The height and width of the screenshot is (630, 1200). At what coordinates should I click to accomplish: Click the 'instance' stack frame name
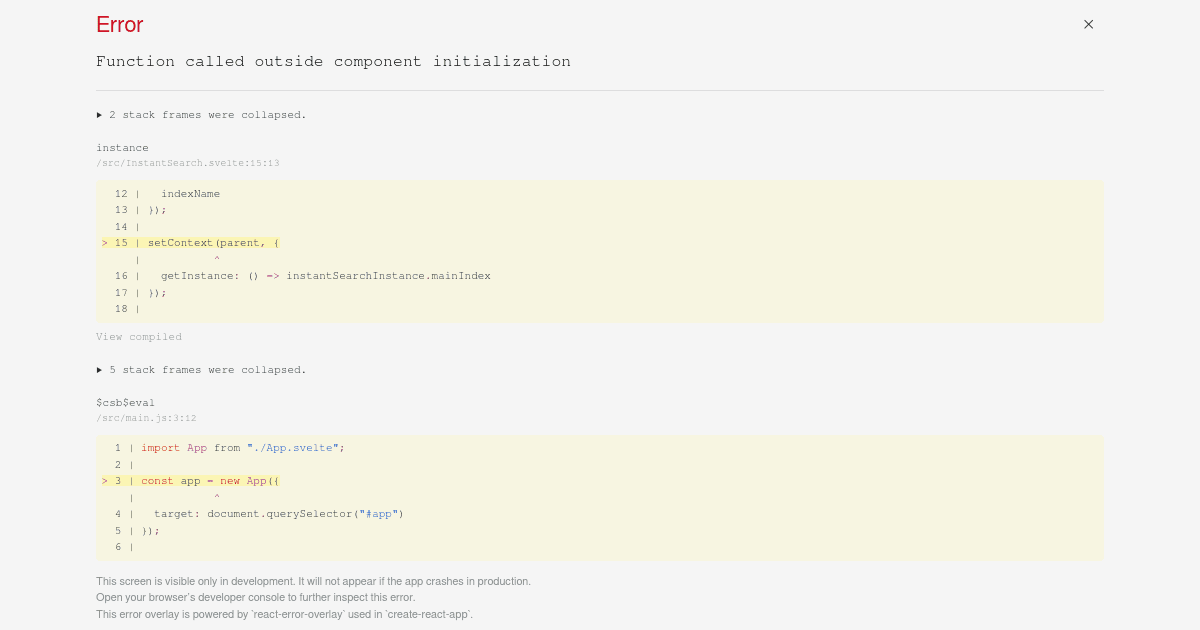coord(122,148)
